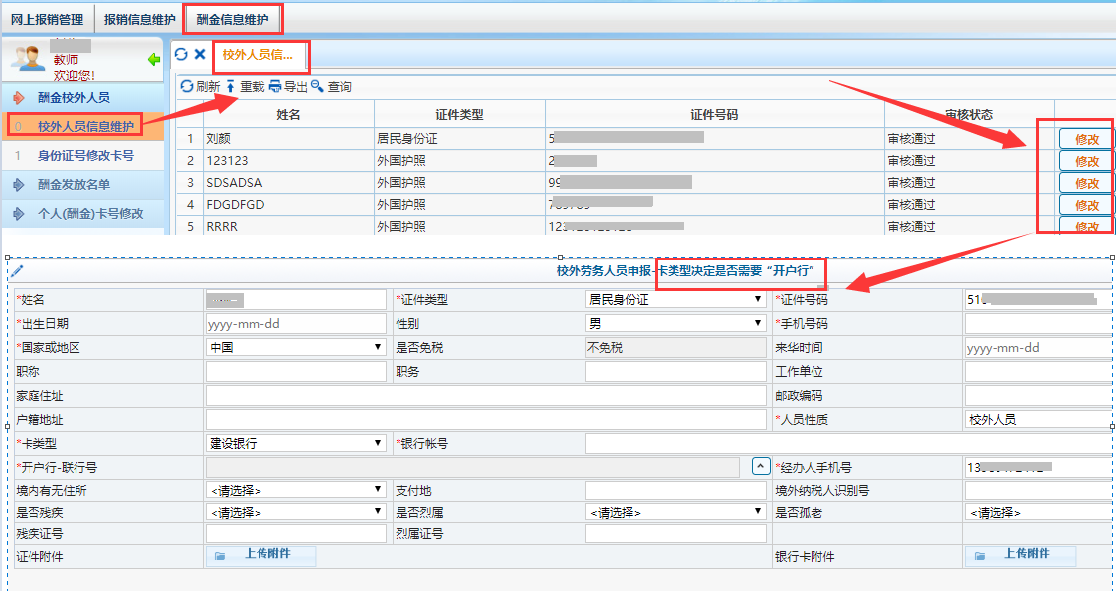Click 修改 button for row 刘颜
Image resolution: width=1116 pixels, height=591 pixels.
1086,139
